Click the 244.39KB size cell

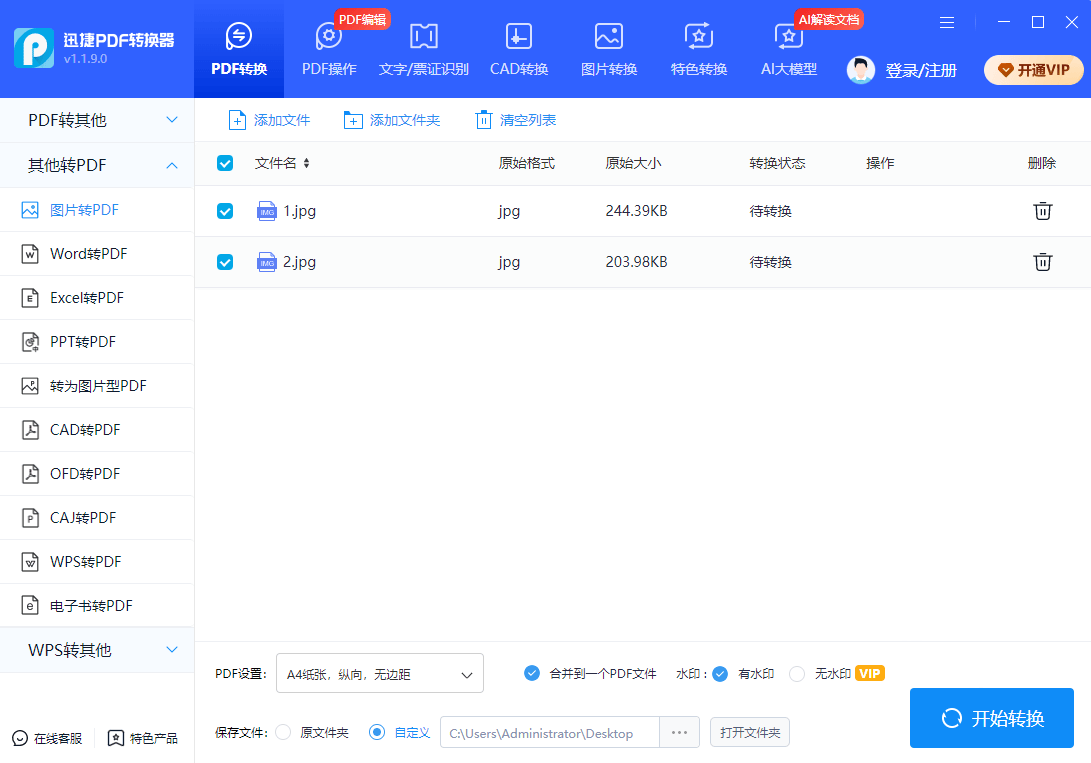(x=637, y=211)
